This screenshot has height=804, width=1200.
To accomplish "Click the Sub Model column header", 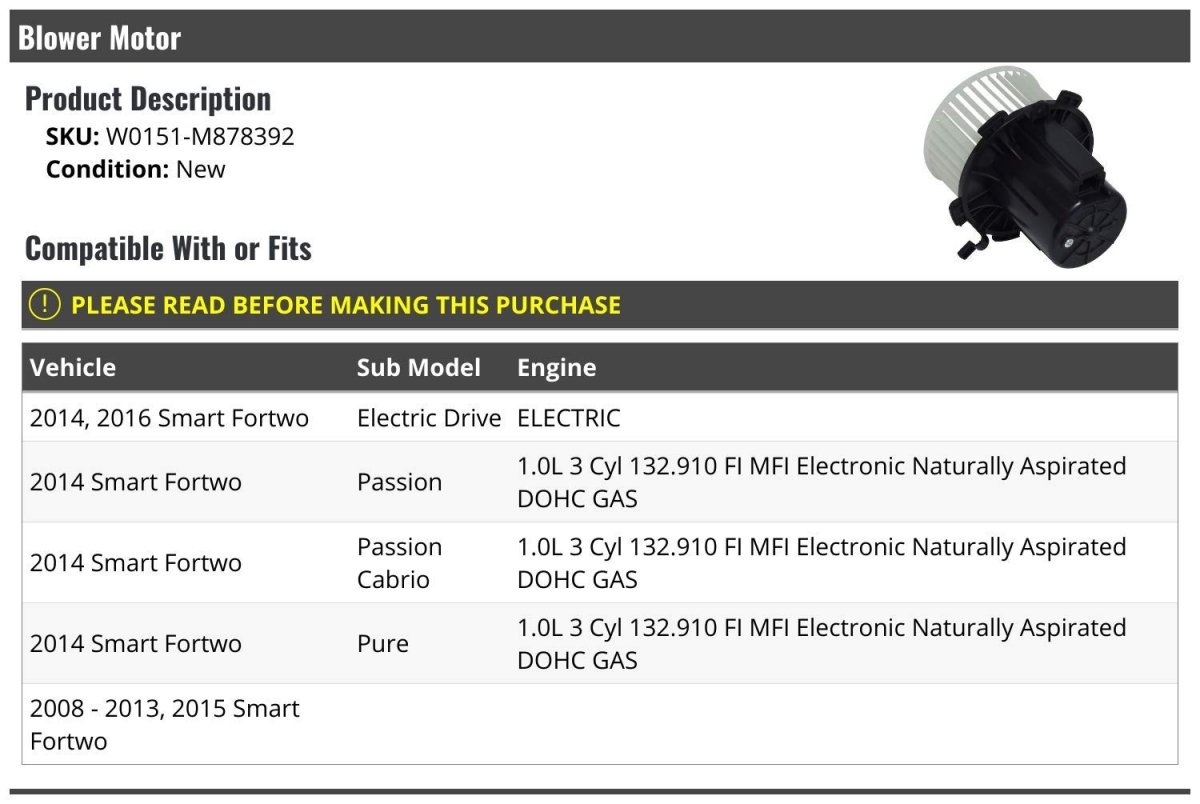I will (x=418, y=367).
